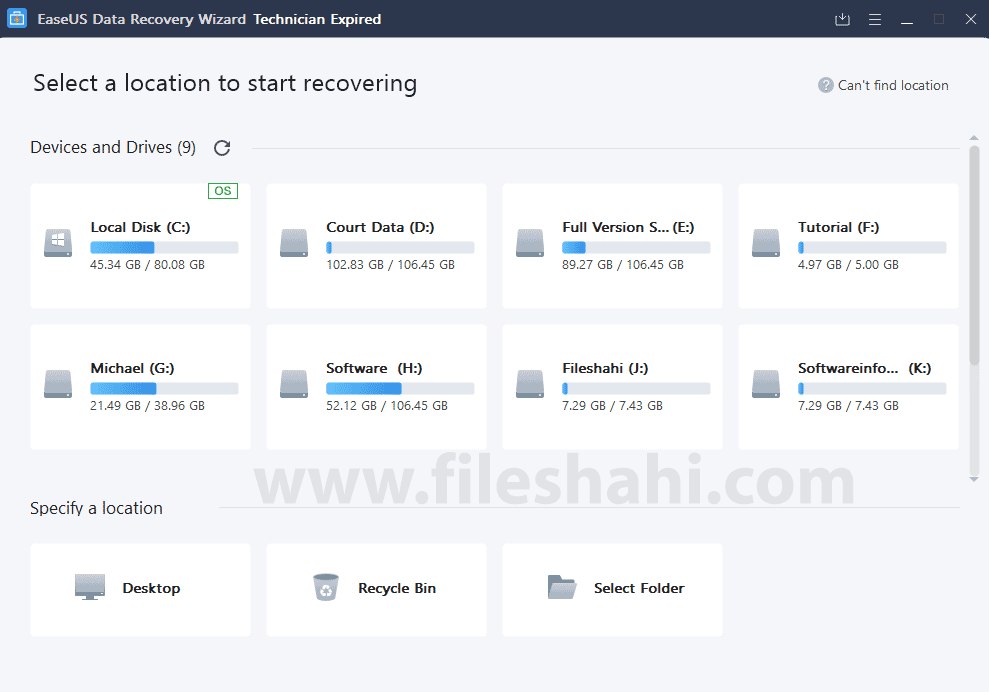Click the Court Data (D:) drive icon

[294, 243]
